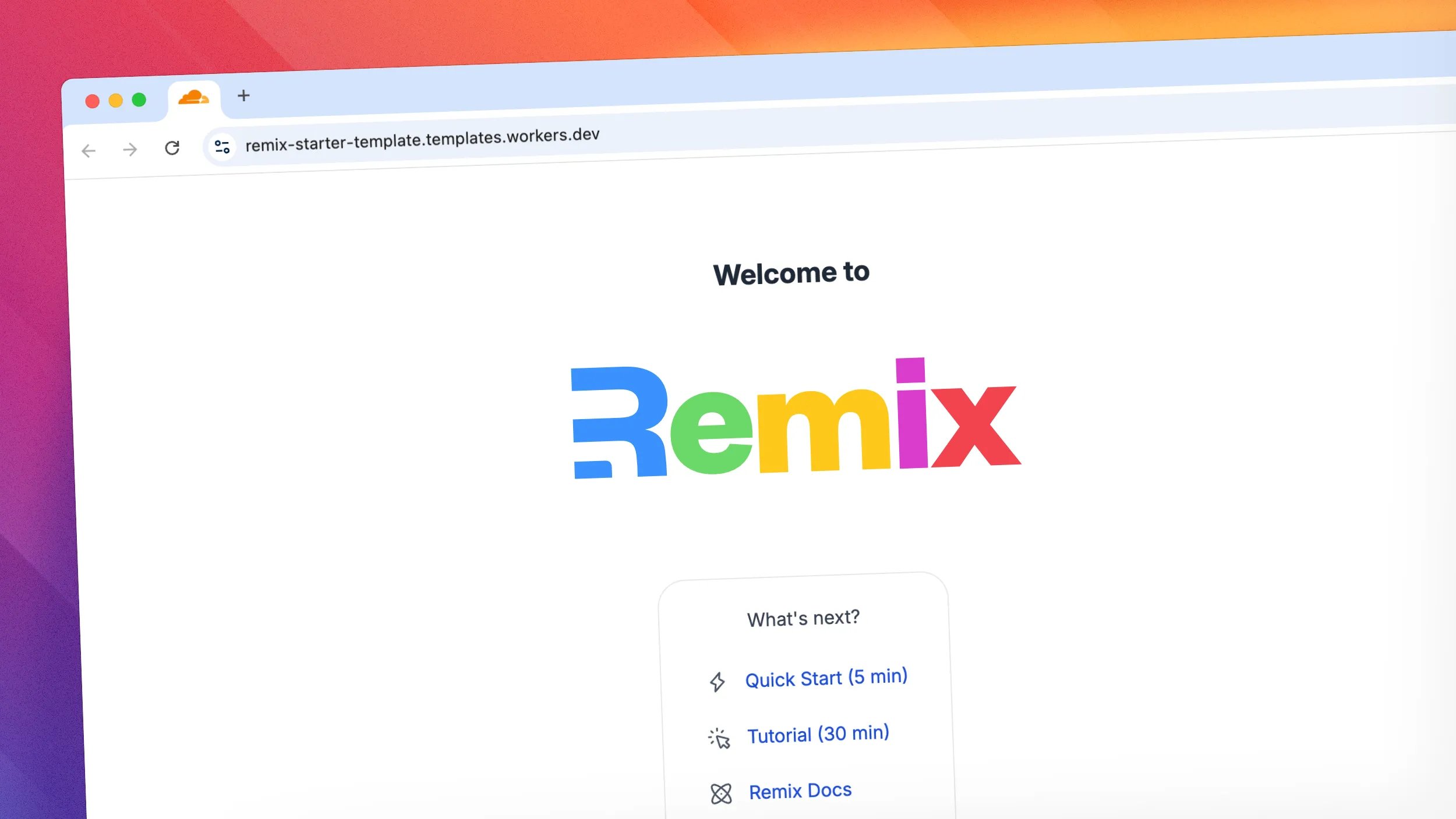Click the colorful Remix logo
This screenshot has height=819, width=1456.
coord(796,419)
